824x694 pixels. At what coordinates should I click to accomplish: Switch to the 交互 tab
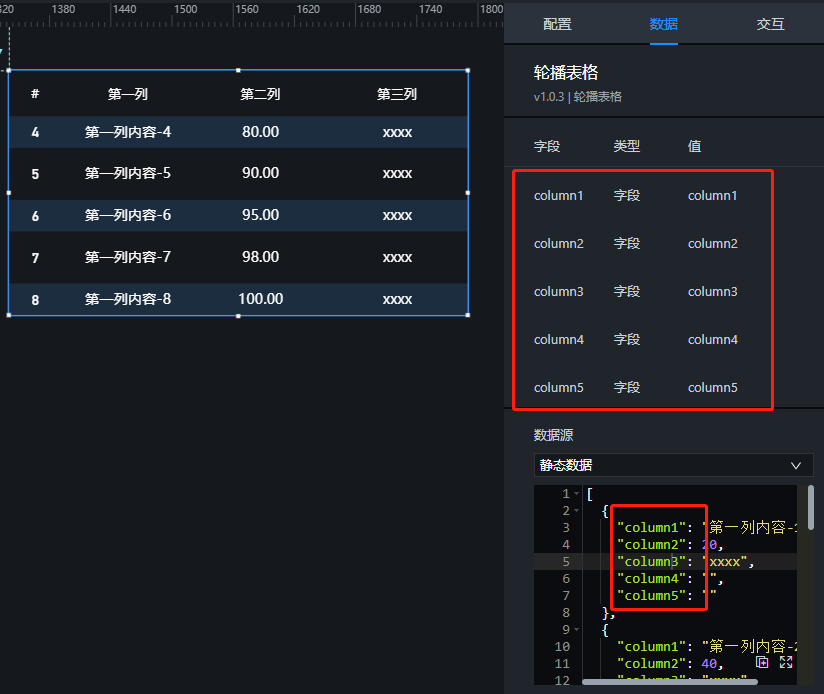tap(770, 24)
